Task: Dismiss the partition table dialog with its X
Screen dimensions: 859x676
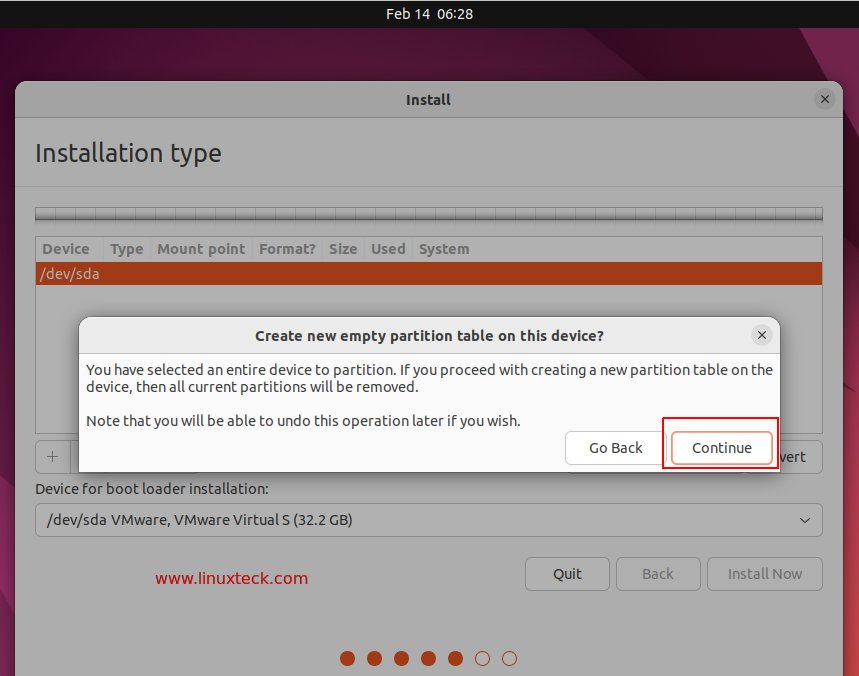Action: 762,335
